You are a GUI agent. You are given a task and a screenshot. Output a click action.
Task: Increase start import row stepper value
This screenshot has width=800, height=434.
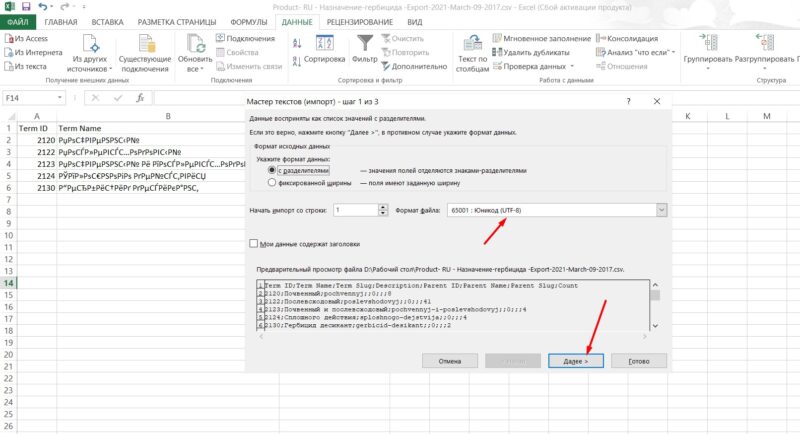click(383, 207)
